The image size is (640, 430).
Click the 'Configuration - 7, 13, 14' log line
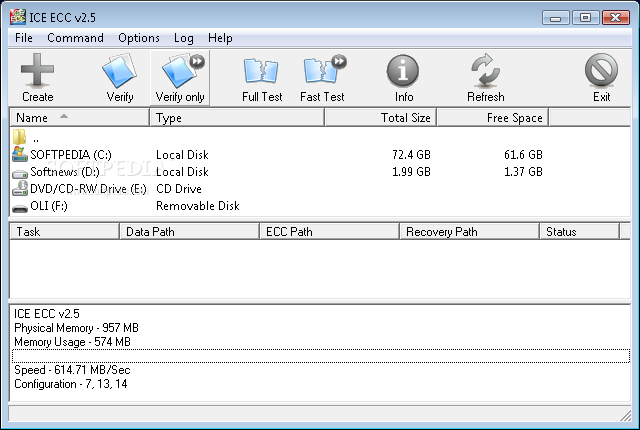(x=71, y=384)
